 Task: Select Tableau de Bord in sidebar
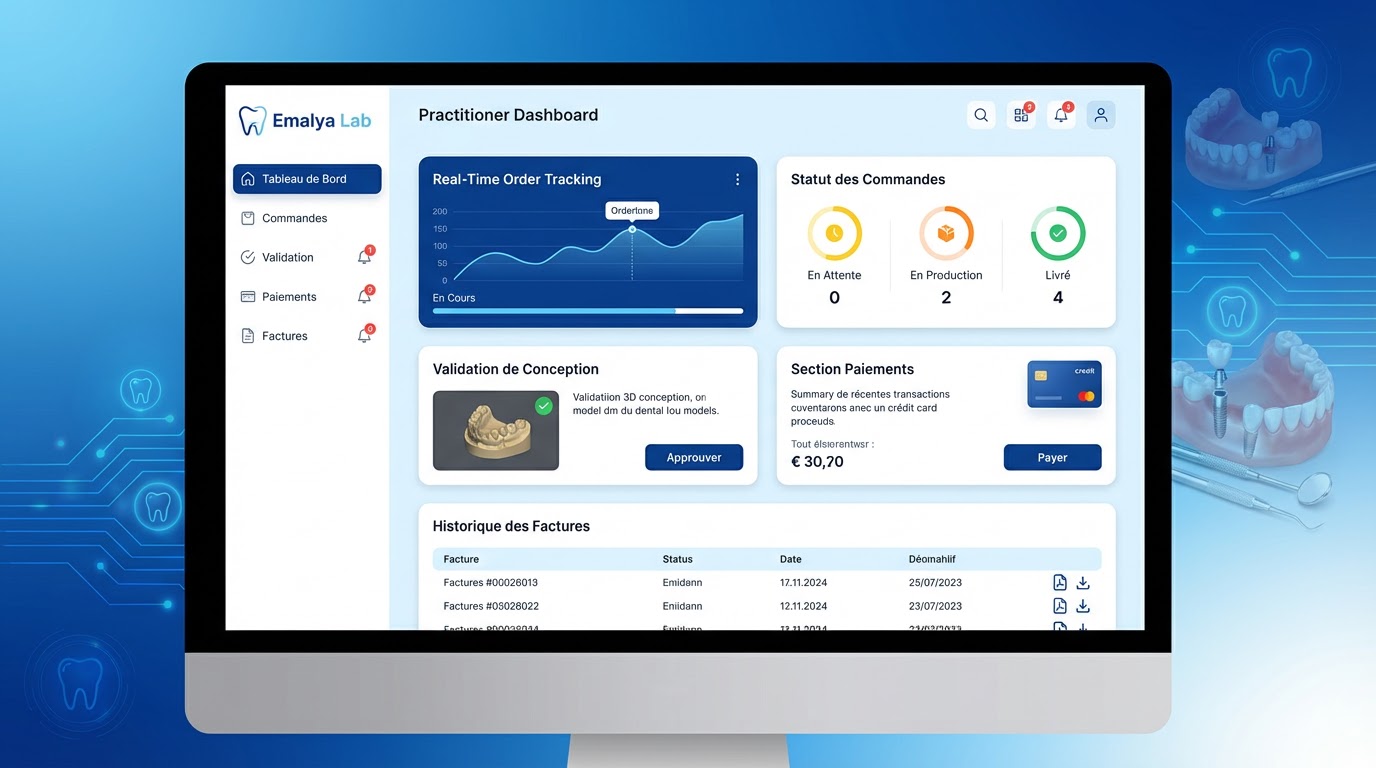click(307, 179)
